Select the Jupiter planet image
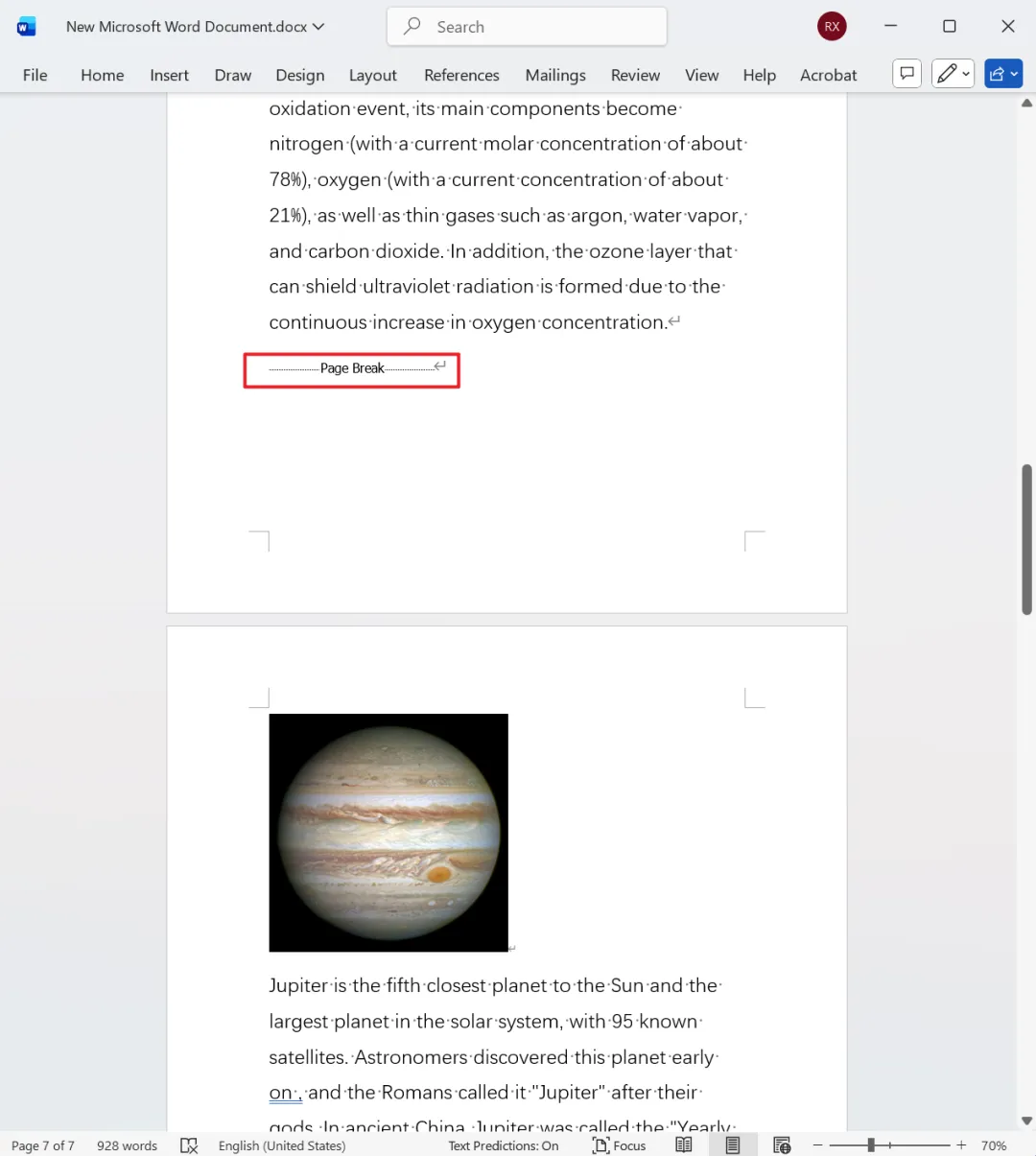This screenshot has width=1036, height=1156. (x=388, y=833)
